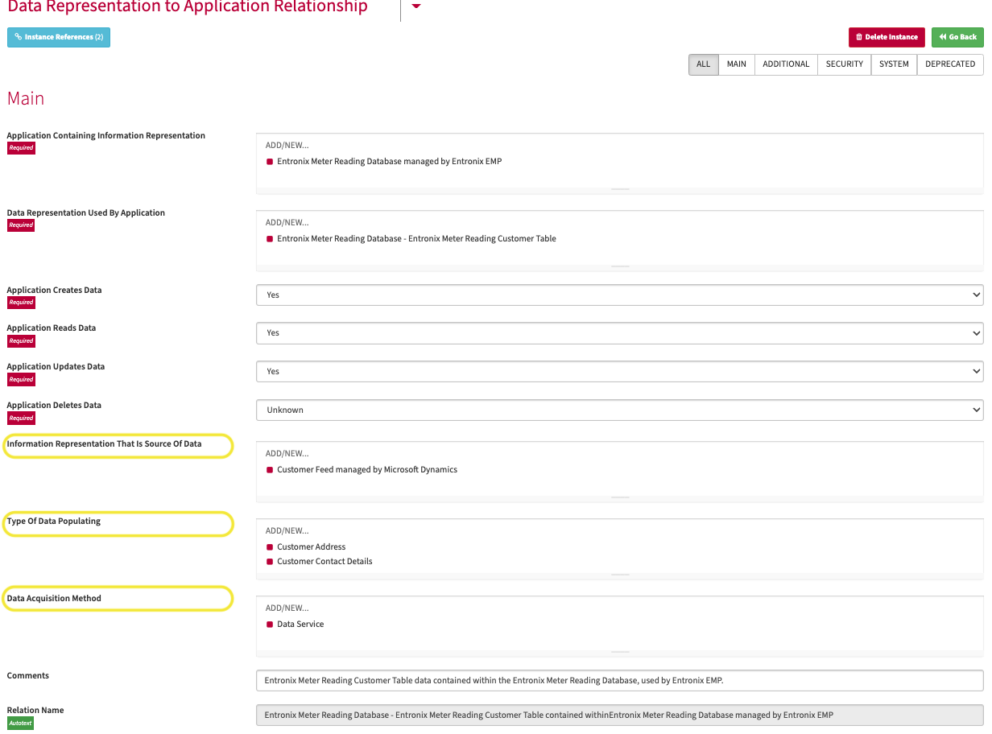This screenshot has height=734, width=992.
Task: Click the Application Containing Information Representation label
Action: tap(106, 135)
